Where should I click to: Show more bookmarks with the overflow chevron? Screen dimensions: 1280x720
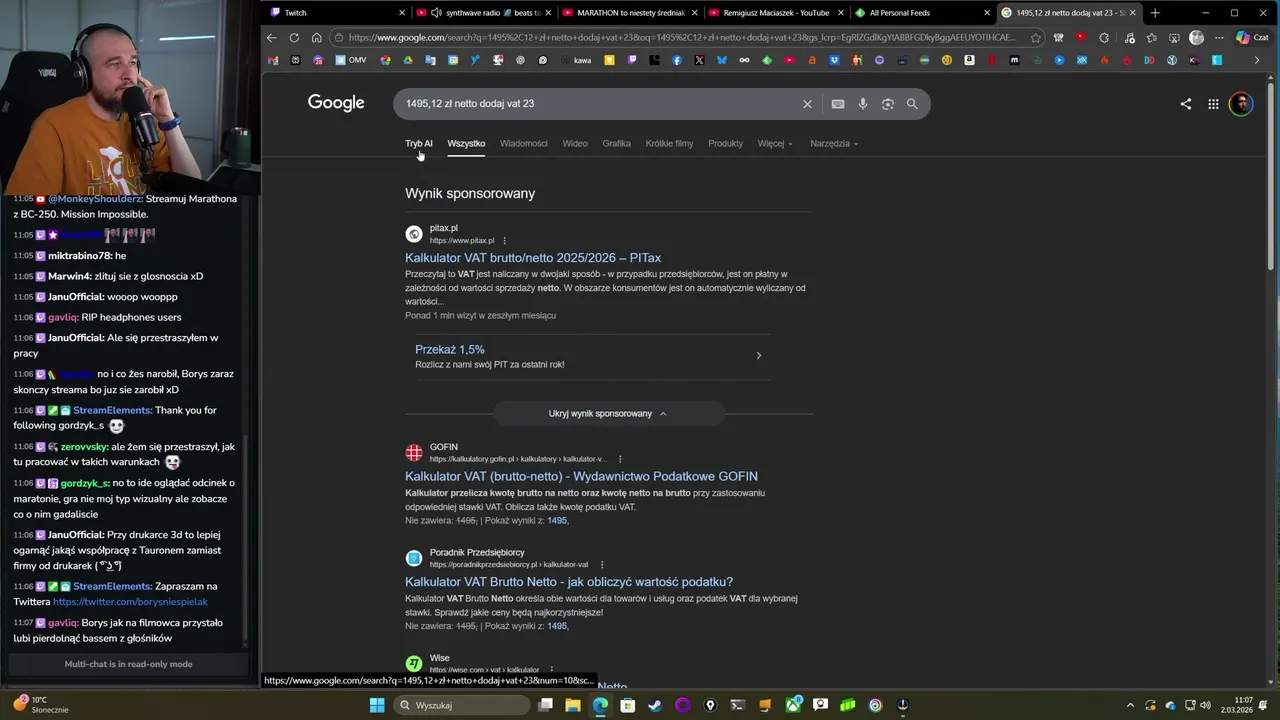1257,60
